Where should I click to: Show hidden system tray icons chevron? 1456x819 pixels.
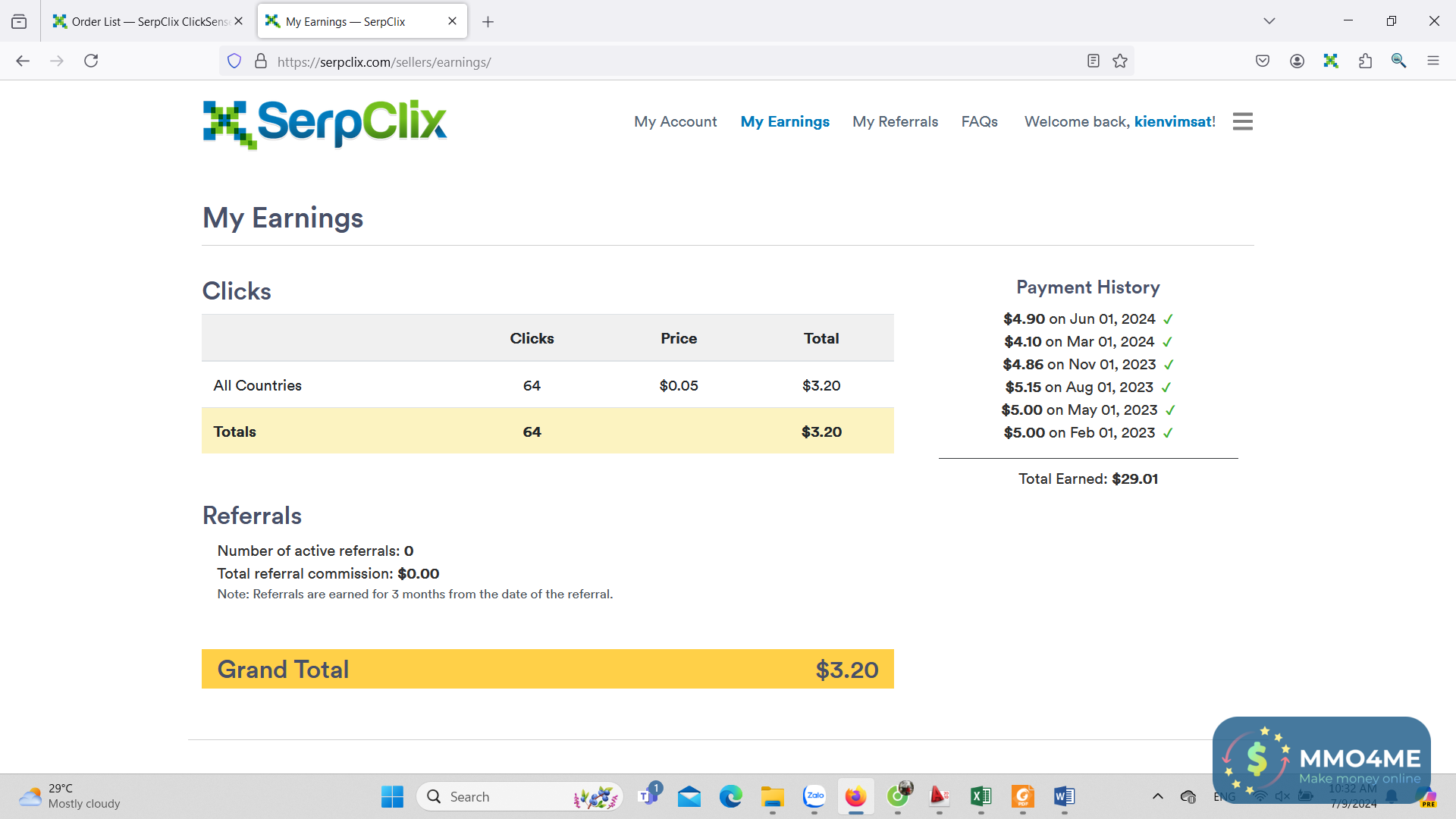click(x=1157, y=796)
